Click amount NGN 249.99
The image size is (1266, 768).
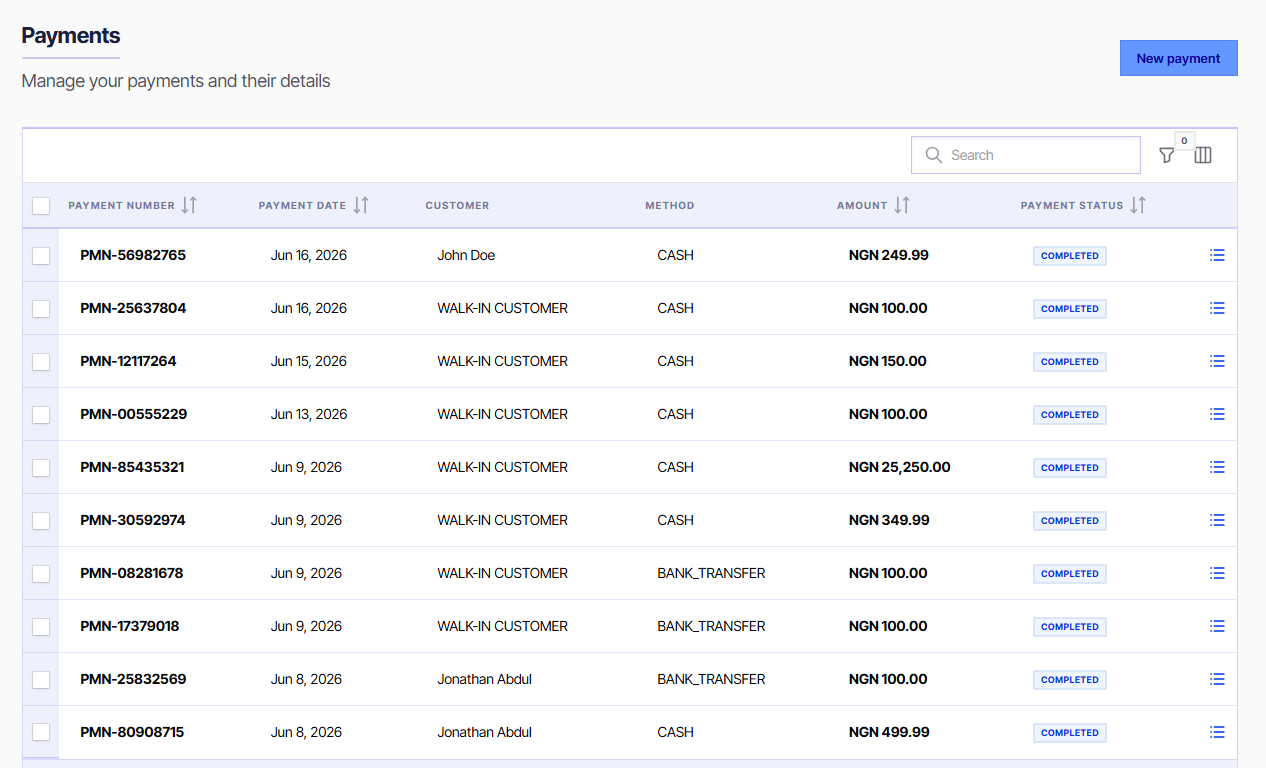click(888, 255)
